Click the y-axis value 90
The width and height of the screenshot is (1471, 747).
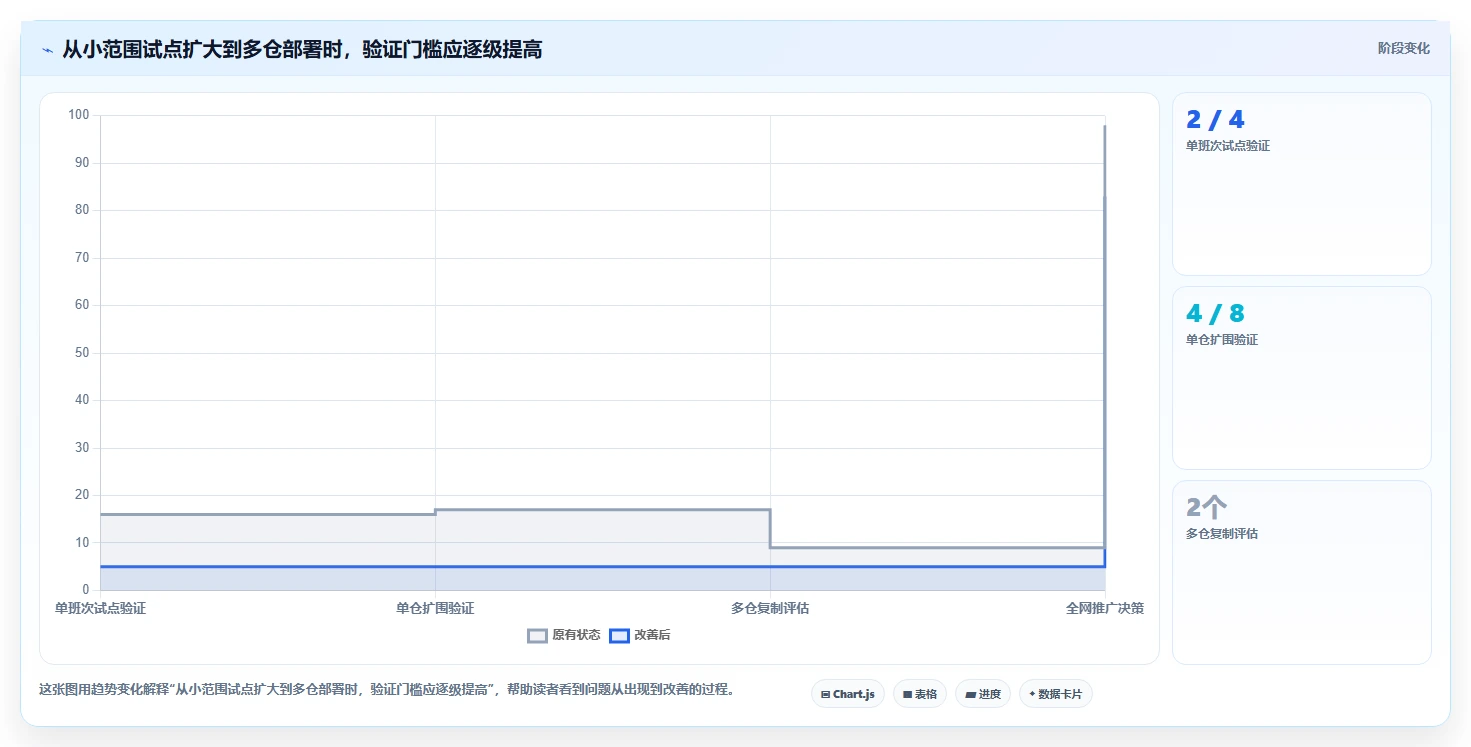click(x=82, y=163)
